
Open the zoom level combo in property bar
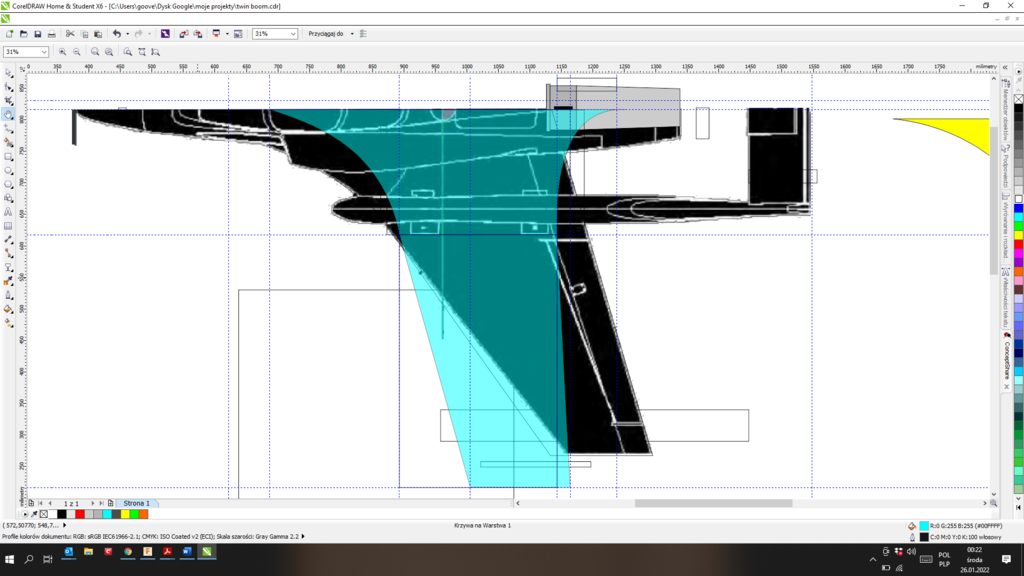(x=43, y=52)
